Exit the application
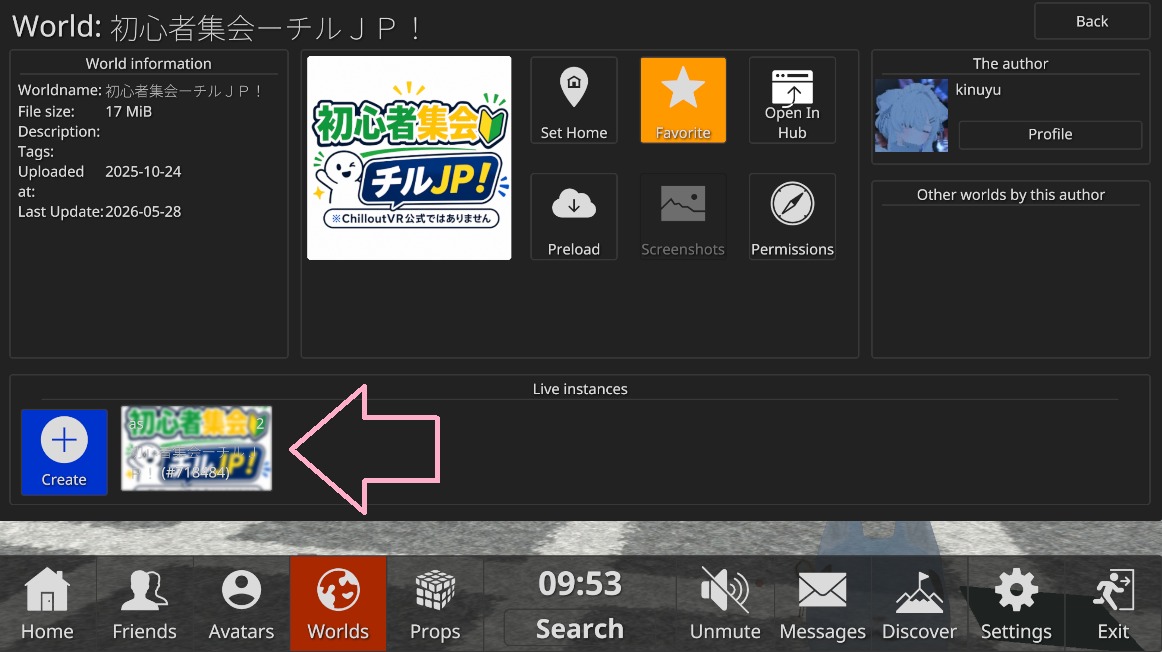Viewport: 1162px width, 652px height. pyautogui.click(x=1113, y=604)
